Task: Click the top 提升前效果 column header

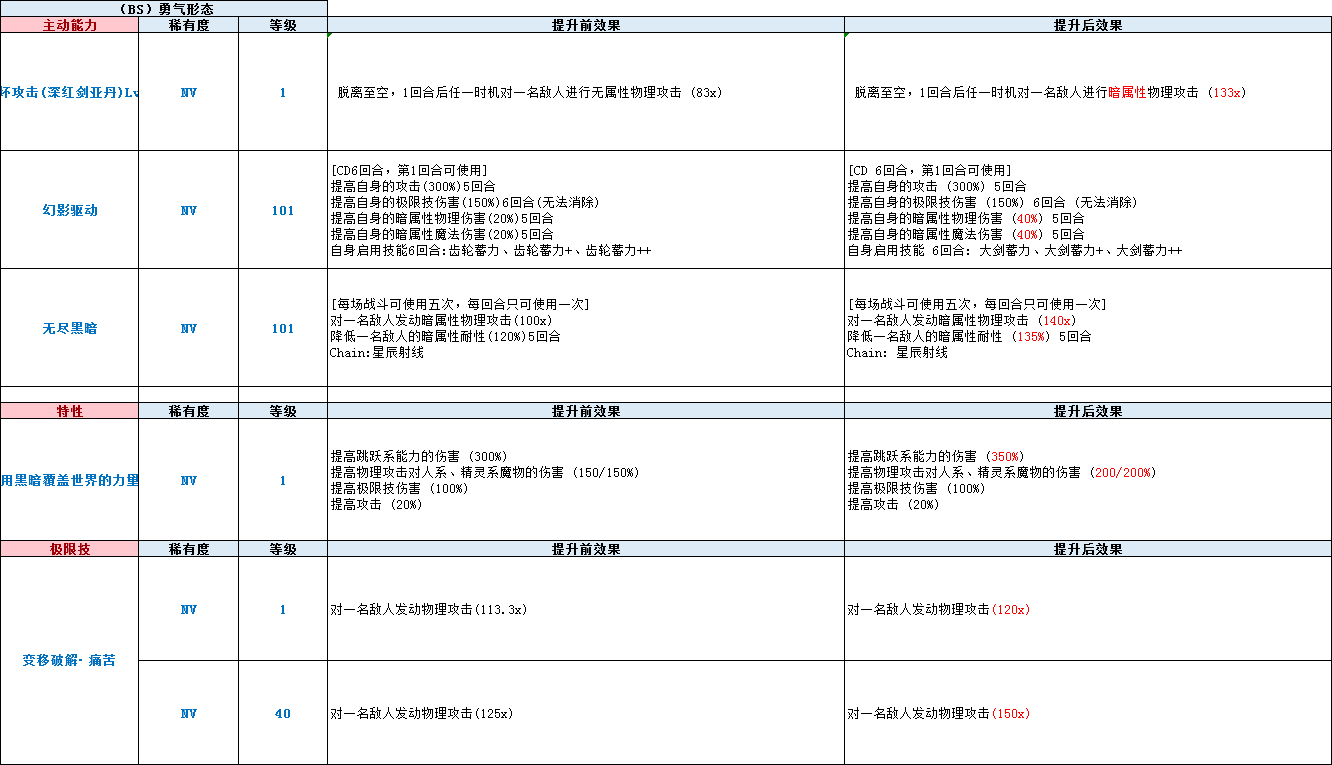Action: point(586,25)
